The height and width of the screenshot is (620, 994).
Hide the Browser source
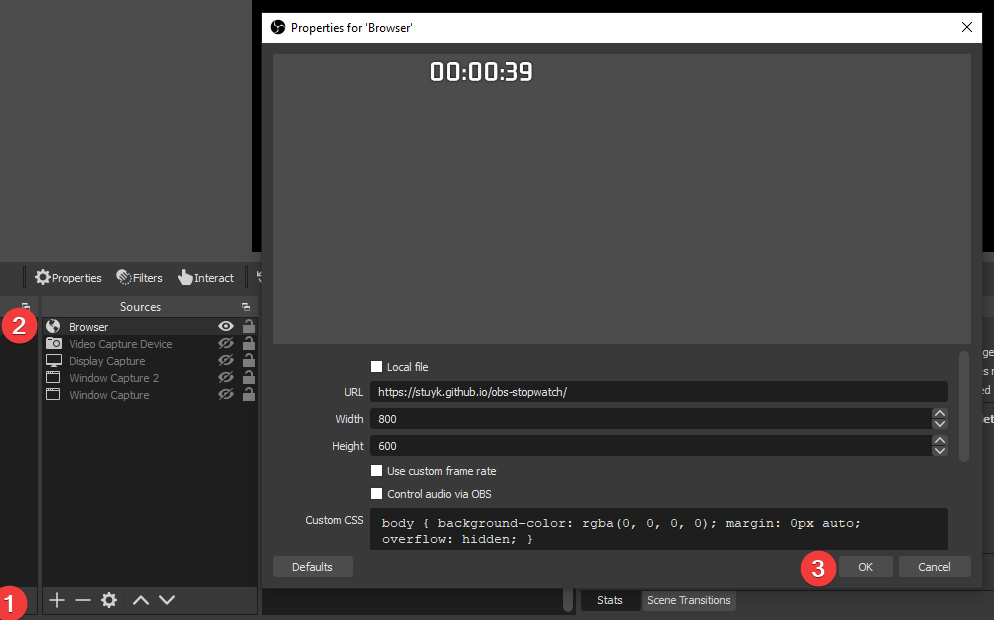click(226, 326)
